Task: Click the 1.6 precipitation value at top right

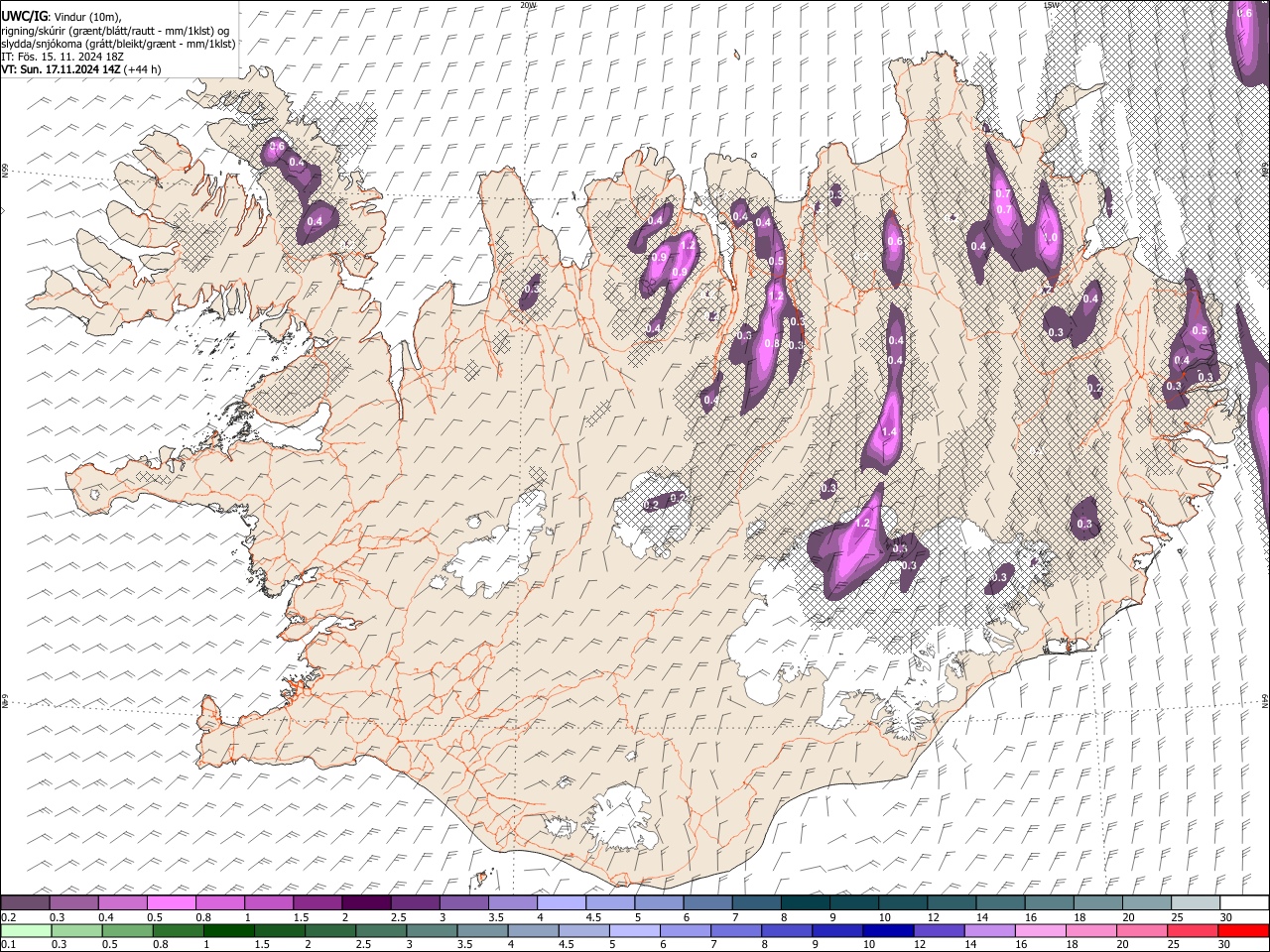Action: point(1244,13)
